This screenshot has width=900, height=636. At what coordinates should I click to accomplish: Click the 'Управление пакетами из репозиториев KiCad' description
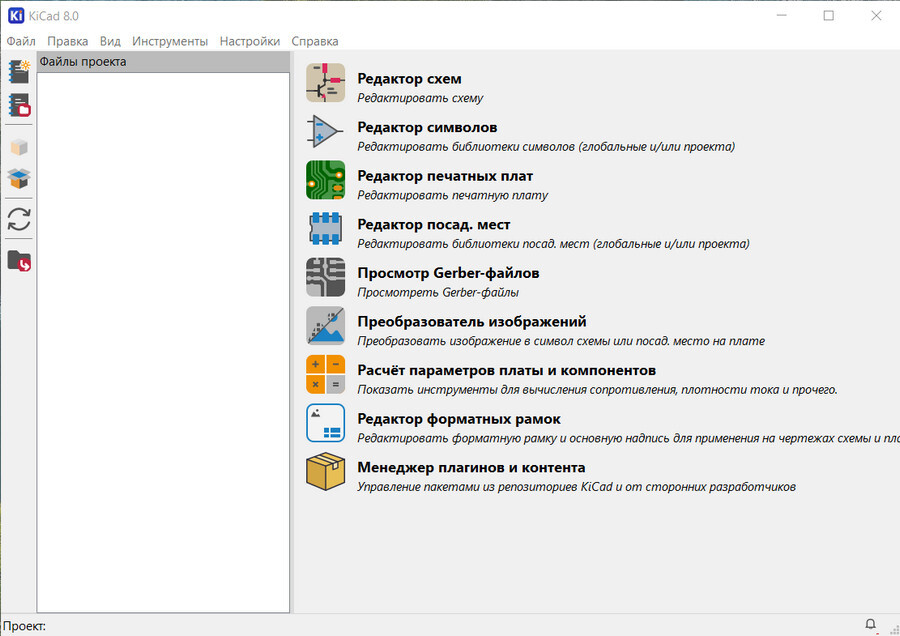click(485, 487)
